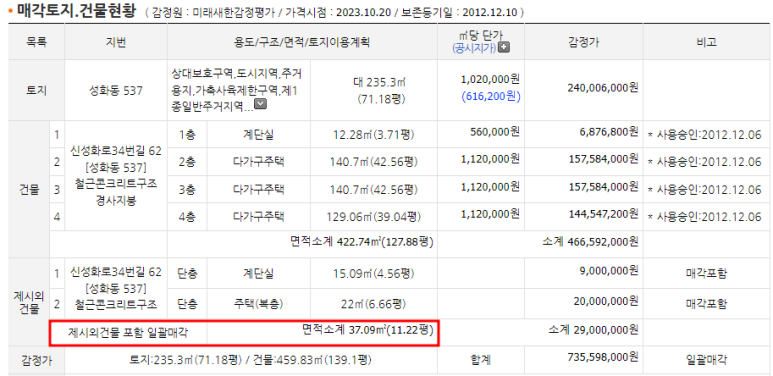
Task: Select the 12.28㎡(3.71평) area cell
Action: click(x=374, y=135)
